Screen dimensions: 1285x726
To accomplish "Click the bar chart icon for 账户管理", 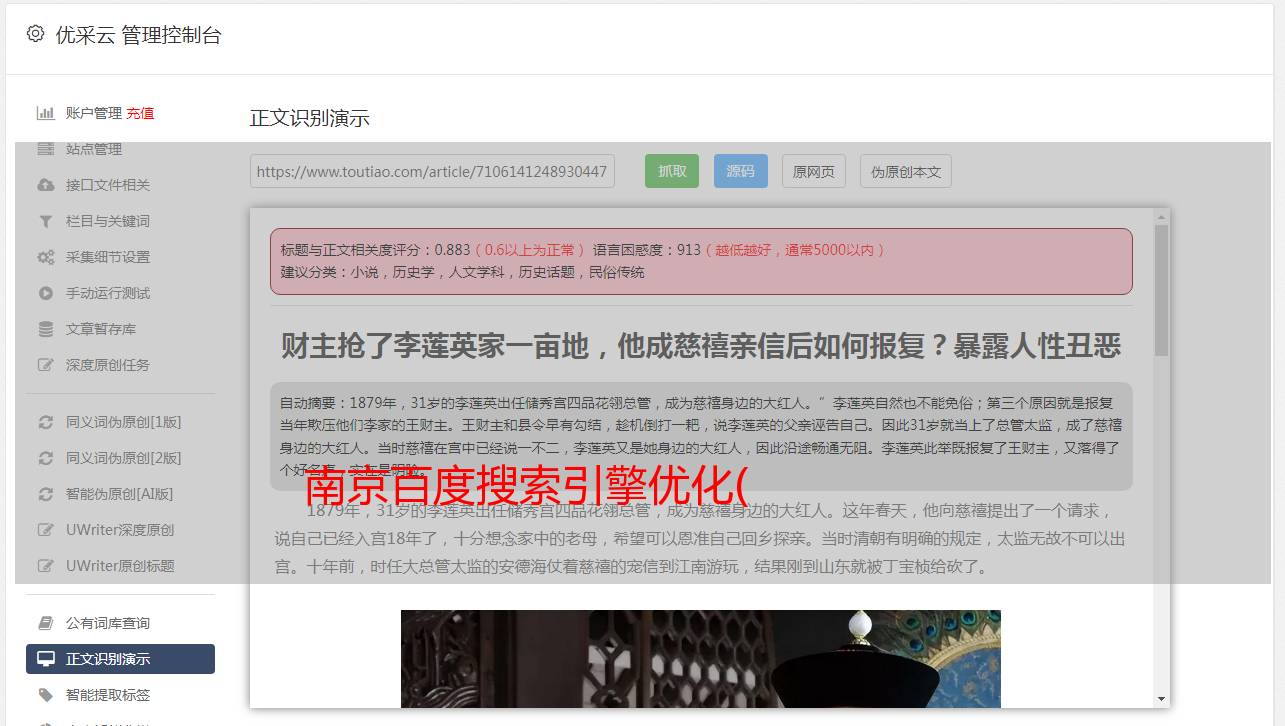I will click(x=45, y=113).
